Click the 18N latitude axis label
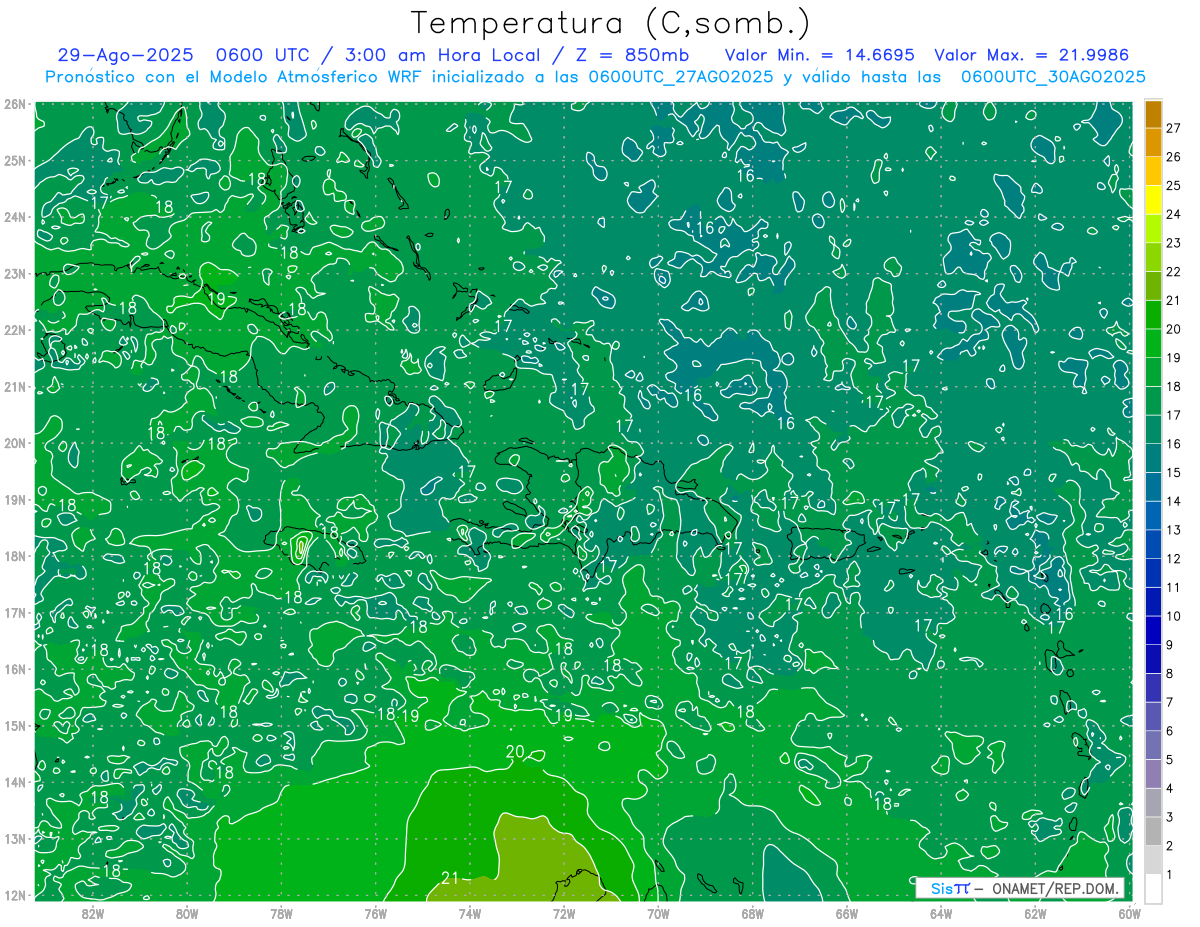 click(14, 556)
